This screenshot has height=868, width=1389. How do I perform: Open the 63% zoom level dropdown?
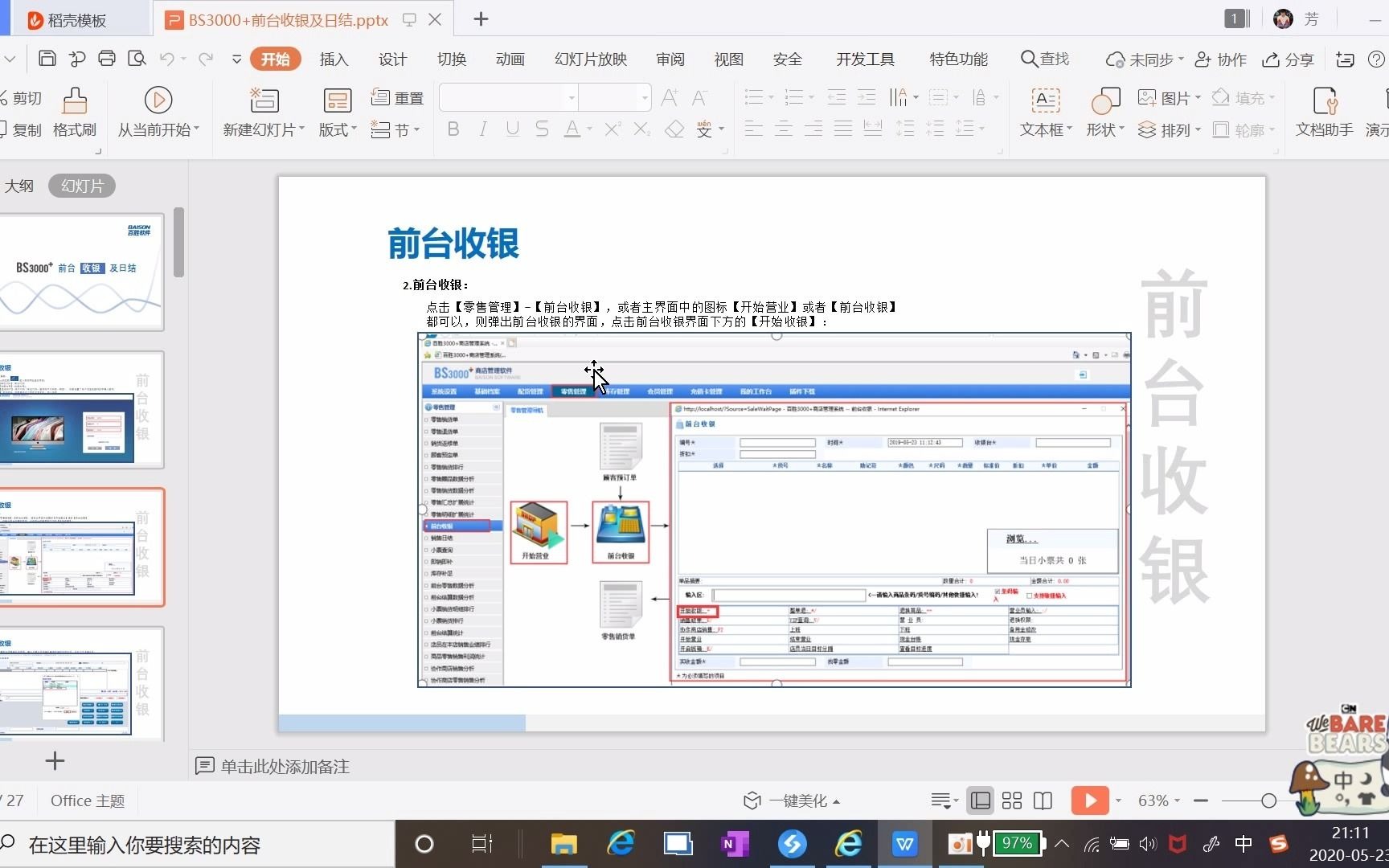1159,800
